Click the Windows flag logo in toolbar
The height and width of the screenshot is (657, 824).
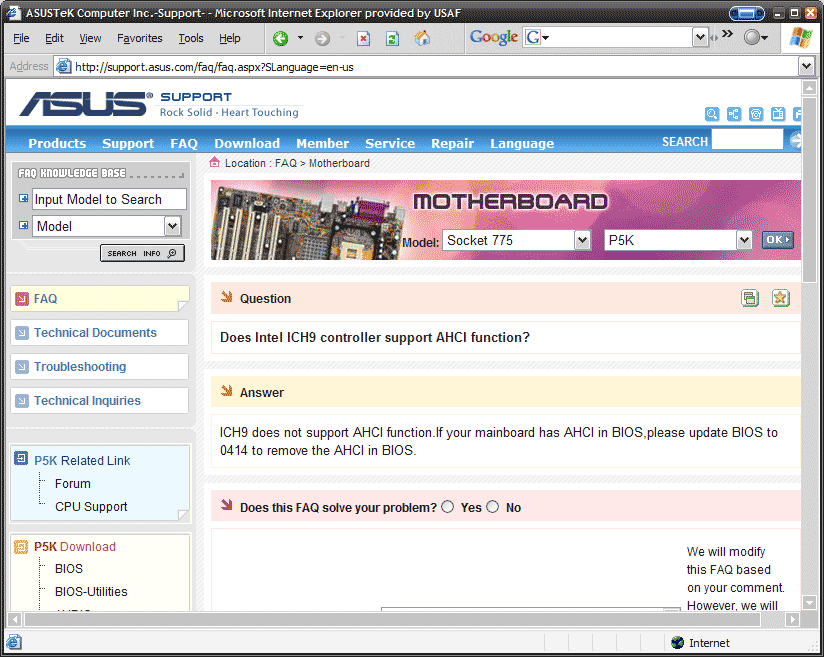click(801, 38)
